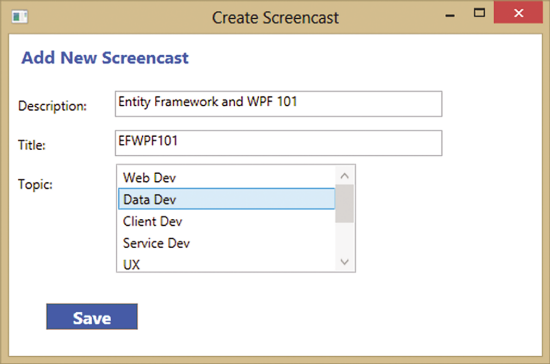Maximize the Create Screencast window
Viewport: 550px width, 364px height.
coord(479,13)
